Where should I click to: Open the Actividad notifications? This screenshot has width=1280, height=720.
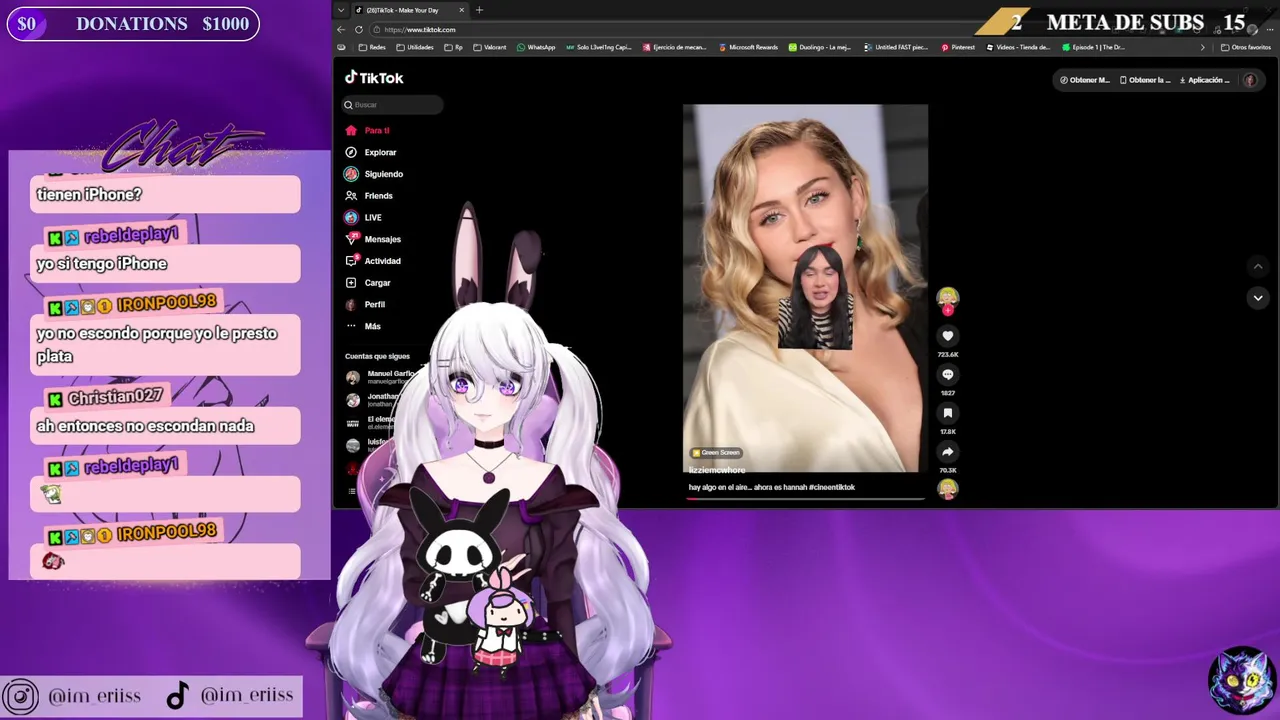coord(373,261)
